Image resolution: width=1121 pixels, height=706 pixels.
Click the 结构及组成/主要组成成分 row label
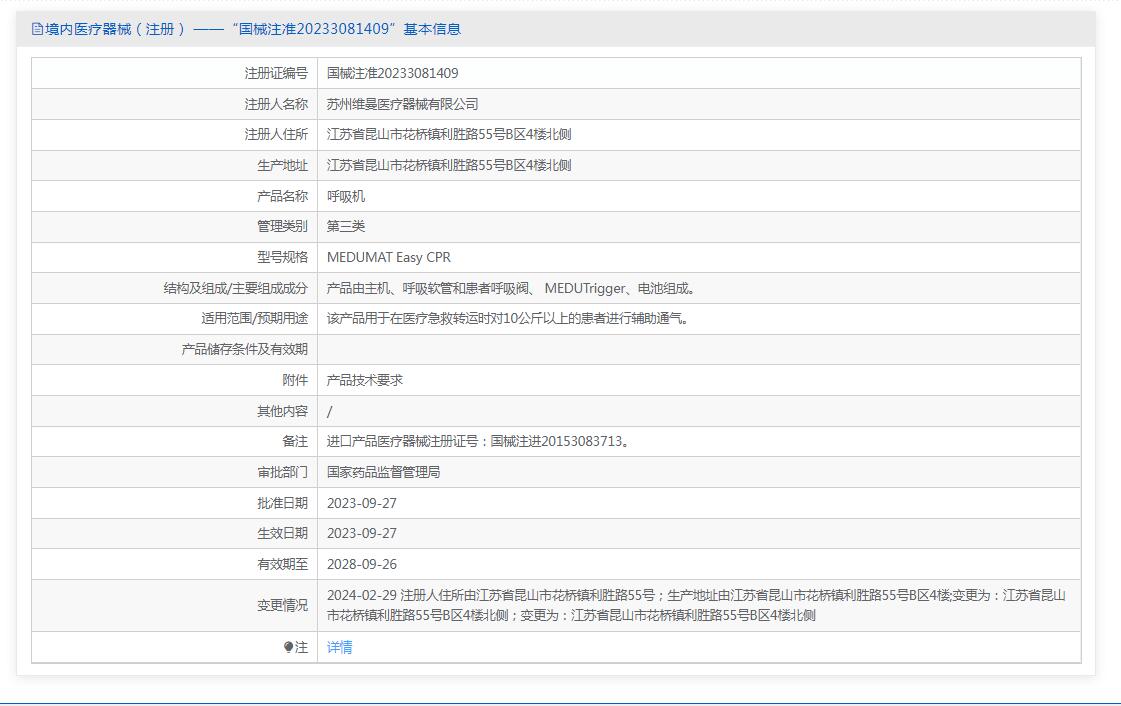[236, 289]
